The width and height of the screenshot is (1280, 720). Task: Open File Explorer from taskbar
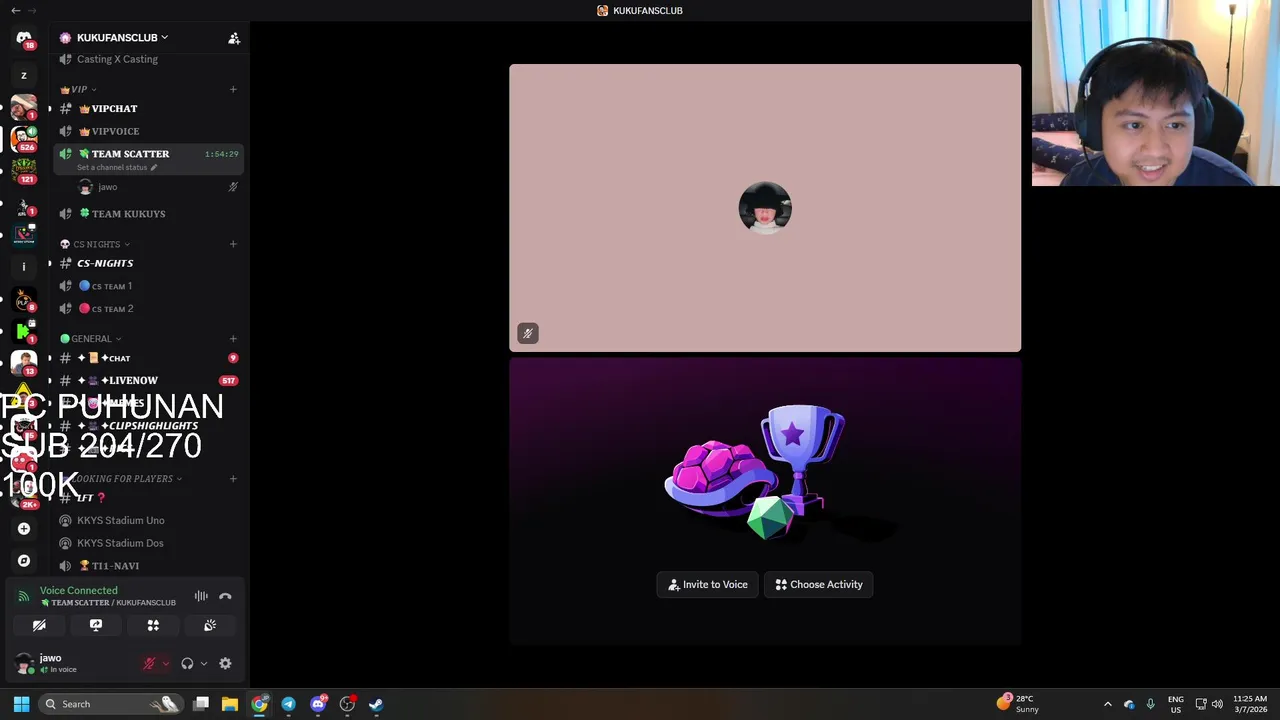point(230,704)
